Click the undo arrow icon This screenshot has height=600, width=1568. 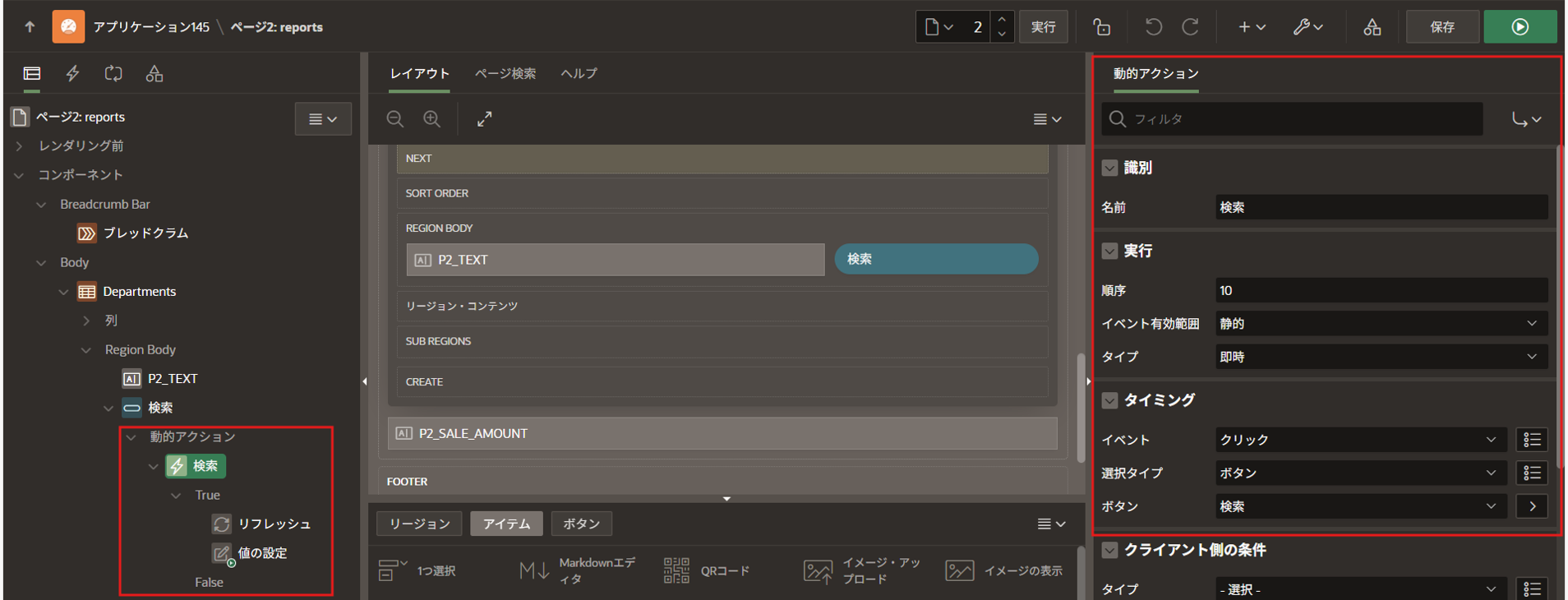[x=1153, y=27]
